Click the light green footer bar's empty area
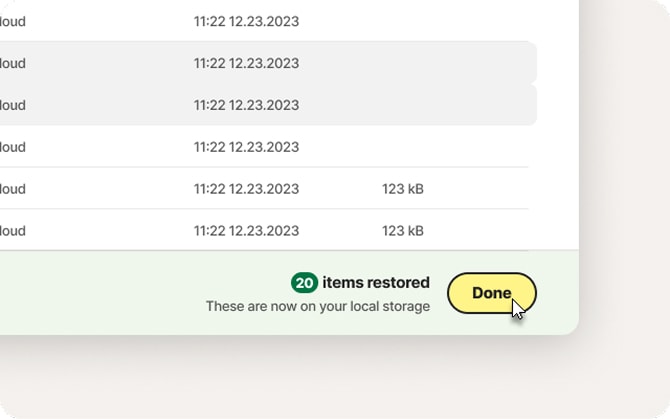Viewport: 670px width, 419px height. pos(100,293)
